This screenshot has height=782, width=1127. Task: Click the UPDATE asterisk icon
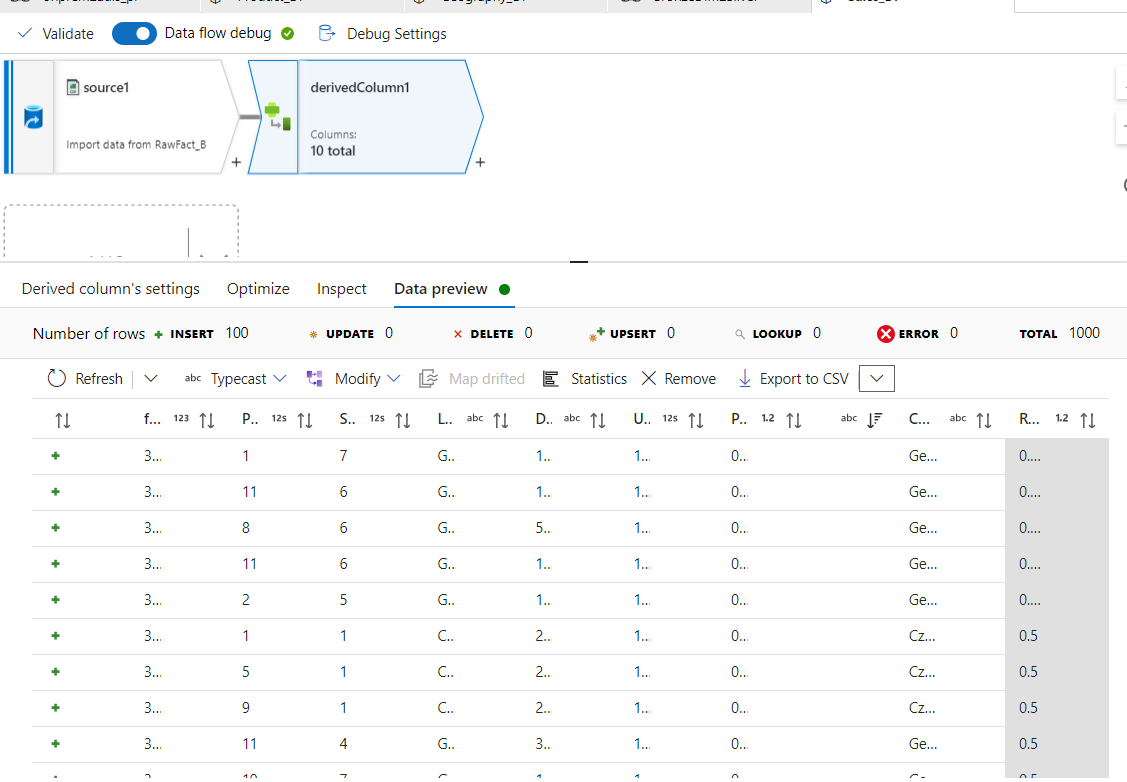pos(313,334)
